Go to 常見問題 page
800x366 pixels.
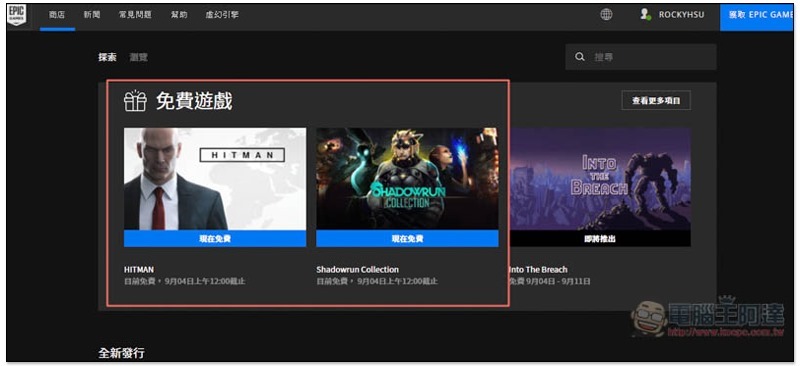tap(135, 15)
